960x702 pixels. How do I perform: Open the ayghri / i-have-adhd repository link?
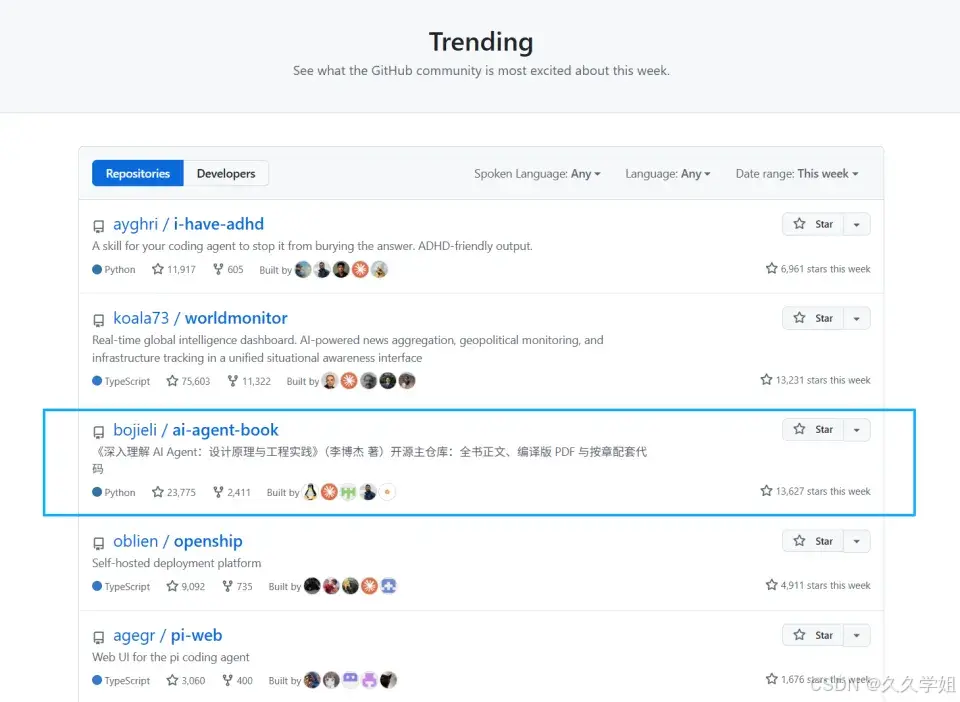[188, 224]
